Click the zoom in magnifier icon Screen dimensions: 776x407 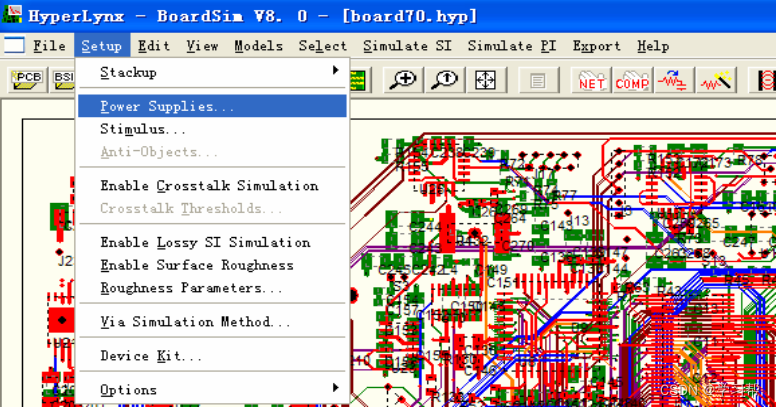(x=403, y=80)
